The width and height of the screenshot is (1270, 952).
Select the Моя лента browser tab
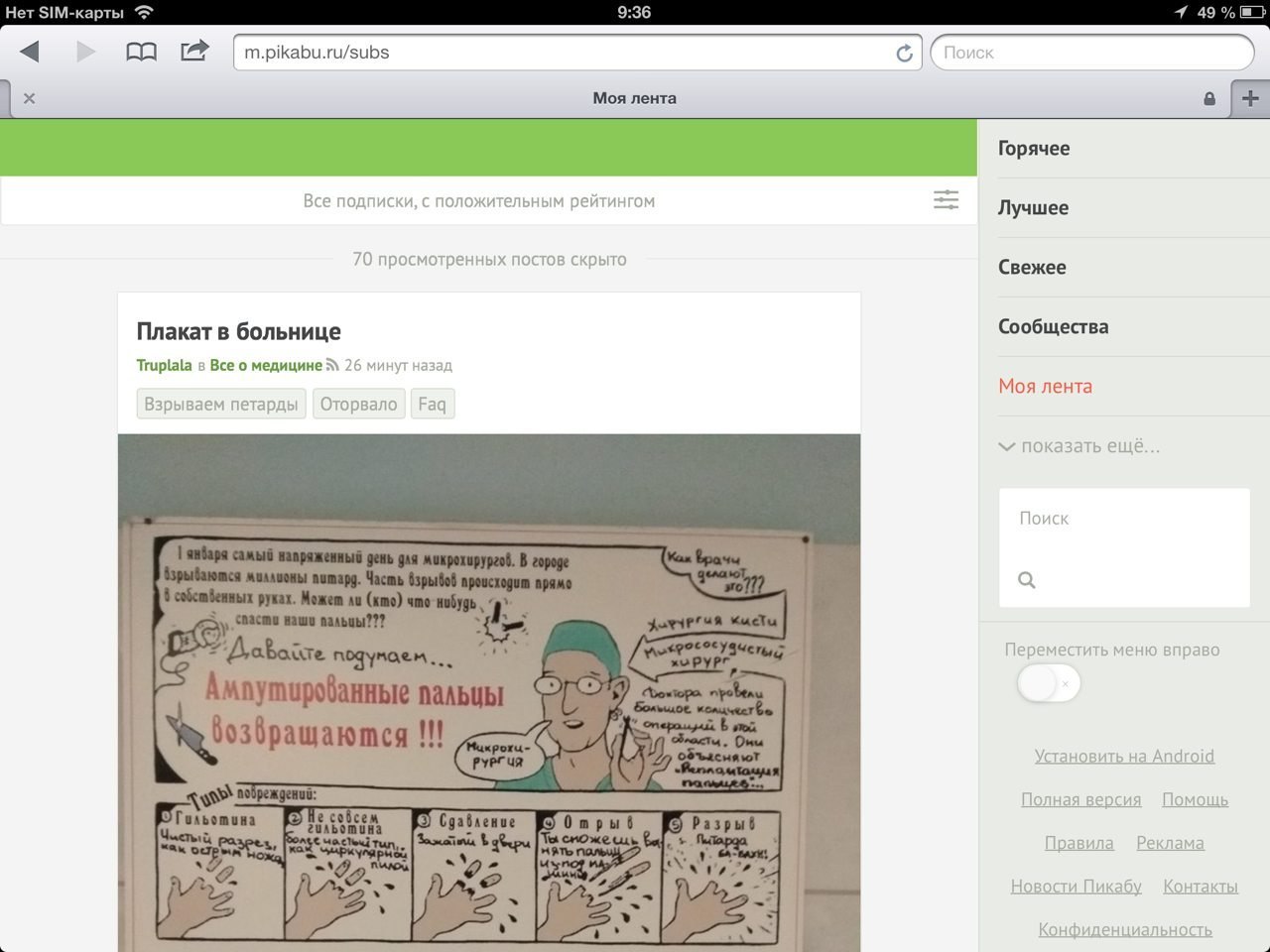635,98
